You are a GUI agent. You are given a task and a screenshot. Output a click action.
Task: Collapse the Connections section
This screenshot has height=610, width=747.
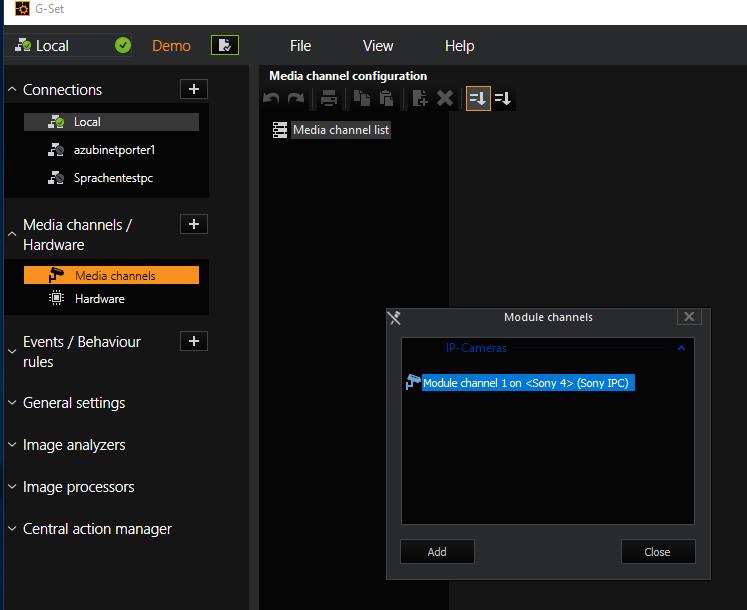(x=12, y=90)
